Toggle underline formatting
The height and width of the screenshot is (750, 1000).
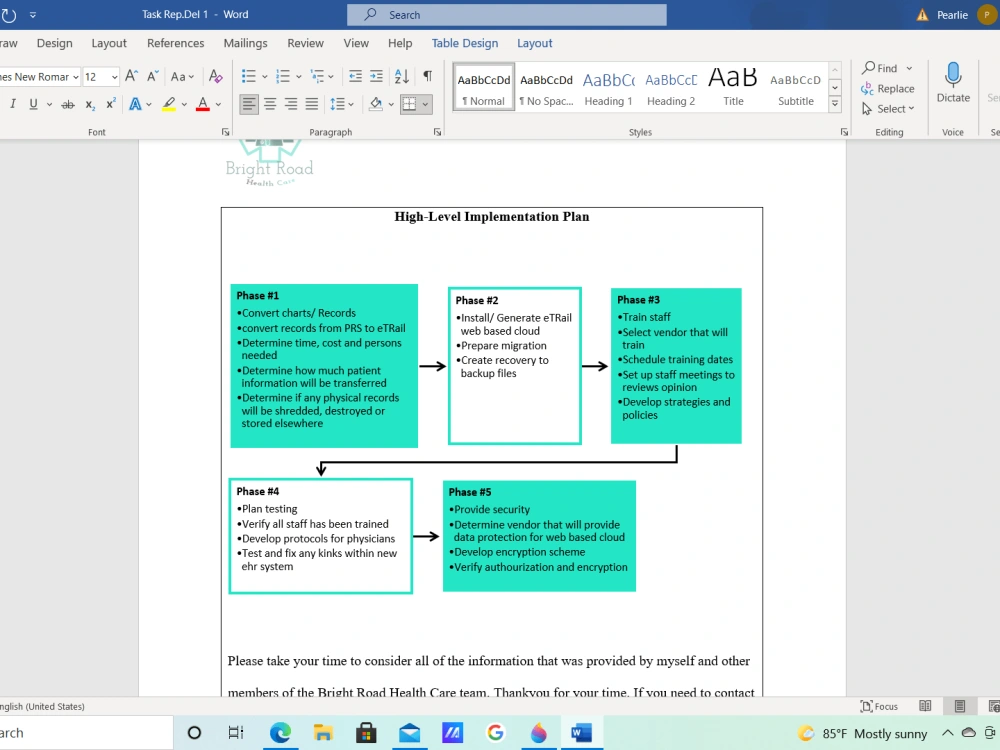(33, 104)
